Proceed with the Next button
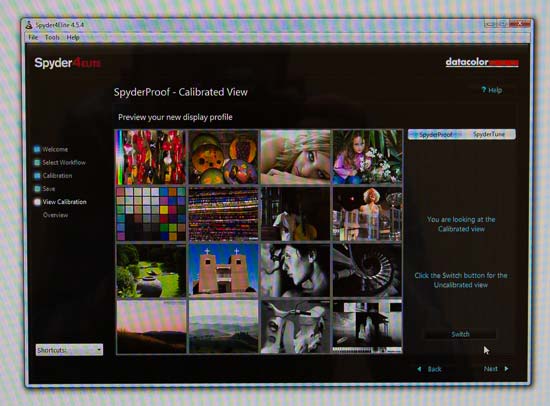This screenshot has height=406, width=550. coord(490,369)
